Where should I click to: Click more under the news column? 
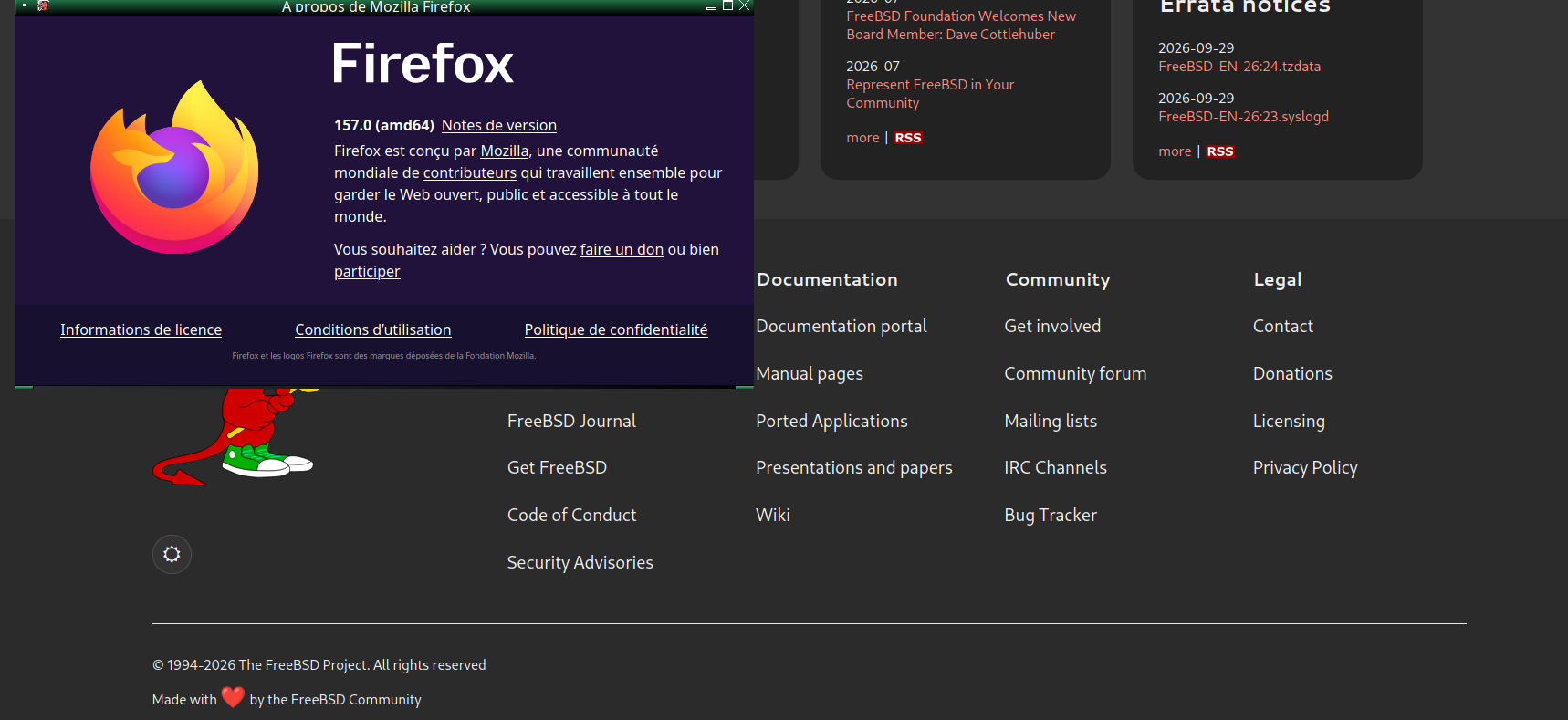862,138
